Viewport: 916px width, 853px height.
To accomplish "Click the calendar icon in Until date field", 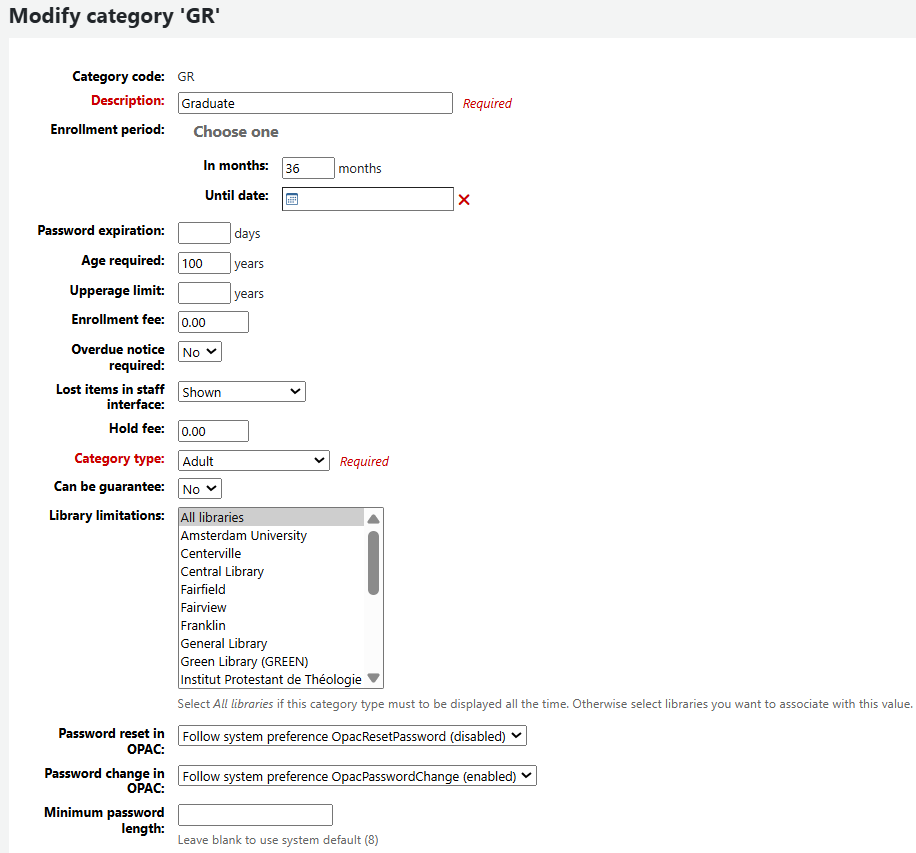I will point(292,199).
